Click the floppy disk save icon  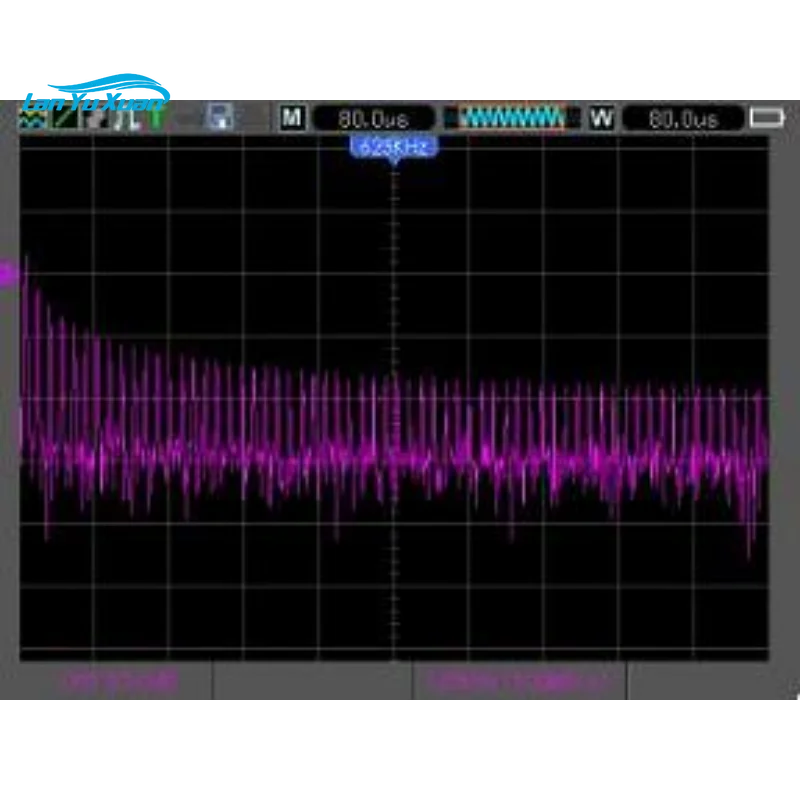[x=221, y=117]
